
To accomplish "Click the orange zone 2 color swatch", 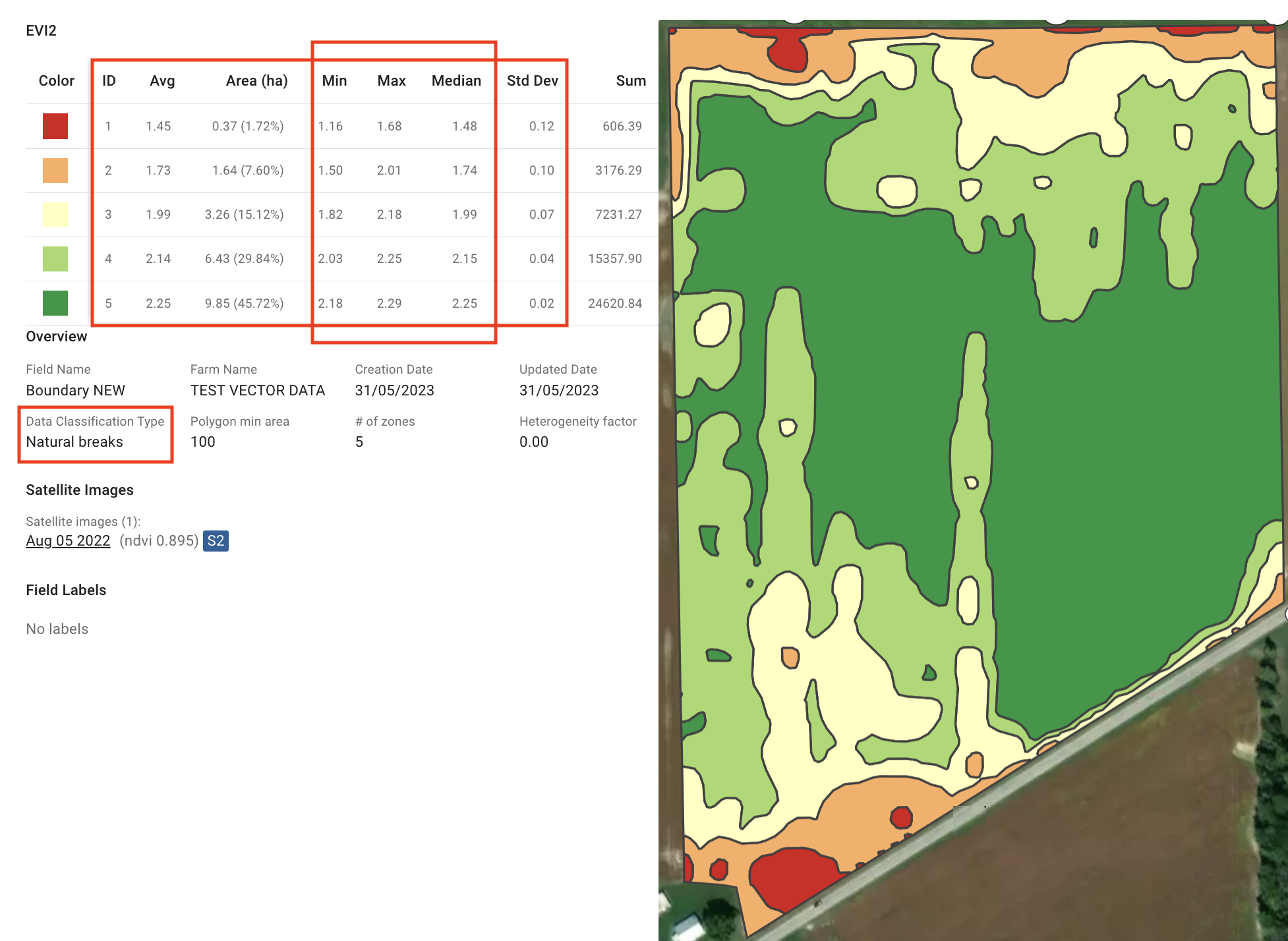I will pyautogui.click(x=55, y=170).
